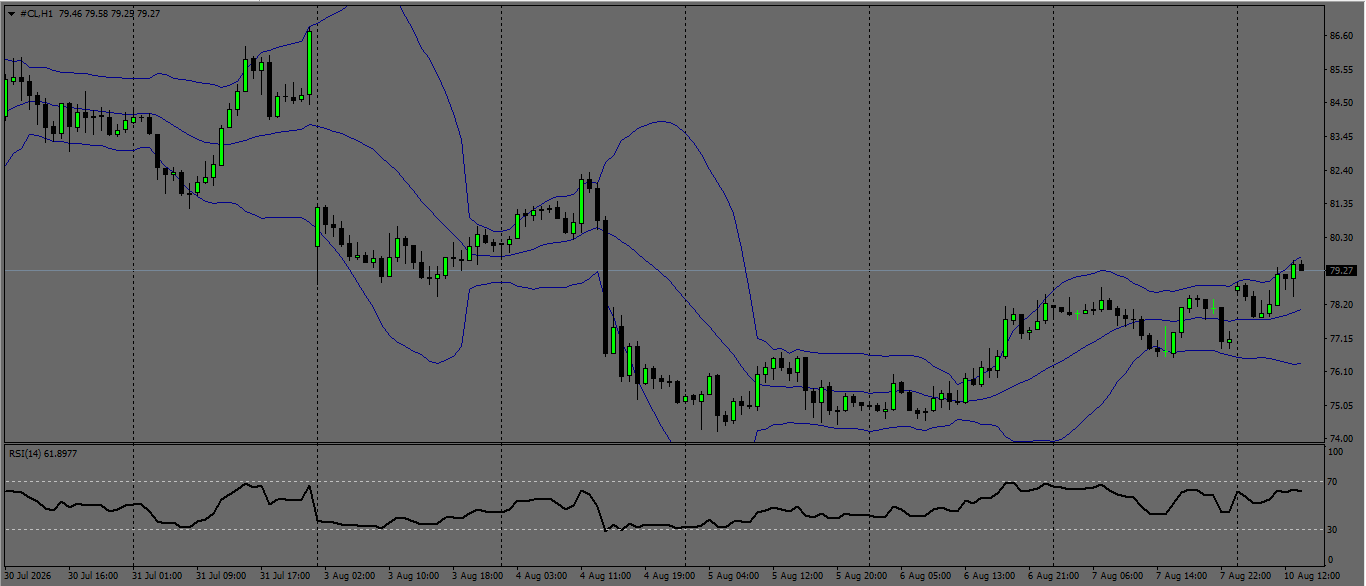The height and width of the screenshot is (586, 1366).
Task: Click the 4 Aug 11:00 time label
Action: [606, 576]
